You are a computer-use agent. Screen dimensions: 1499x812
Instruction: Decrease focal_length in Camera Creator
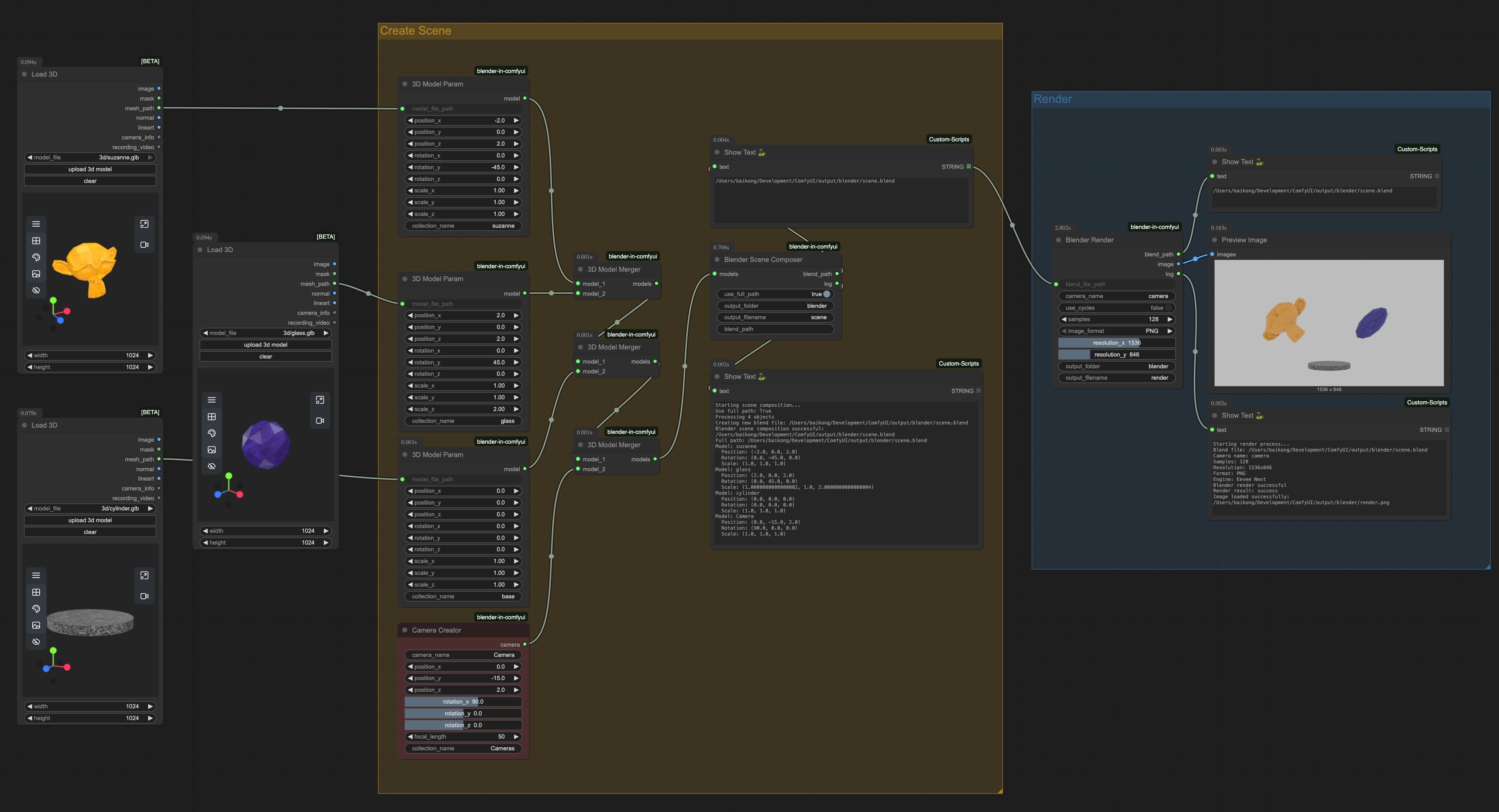point(410,737)
